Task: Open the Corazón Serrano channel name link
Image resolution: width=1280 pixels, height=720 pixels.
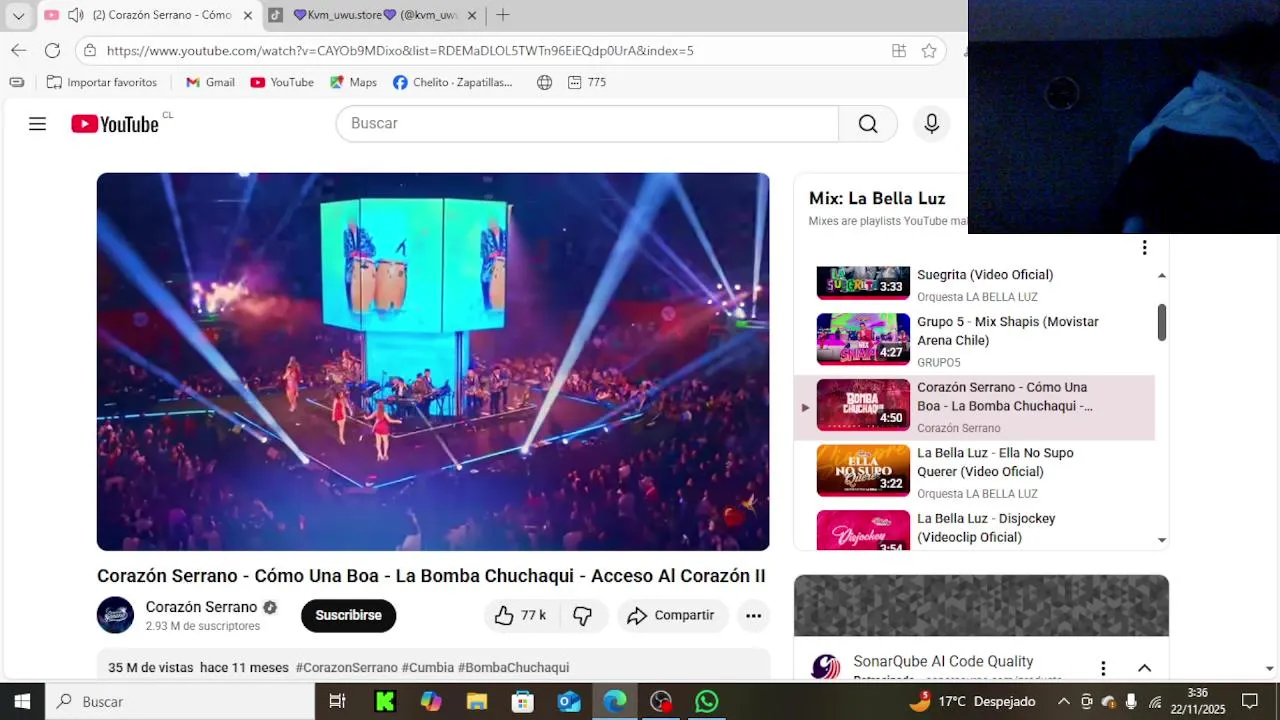Action: [x=201, y=607]
